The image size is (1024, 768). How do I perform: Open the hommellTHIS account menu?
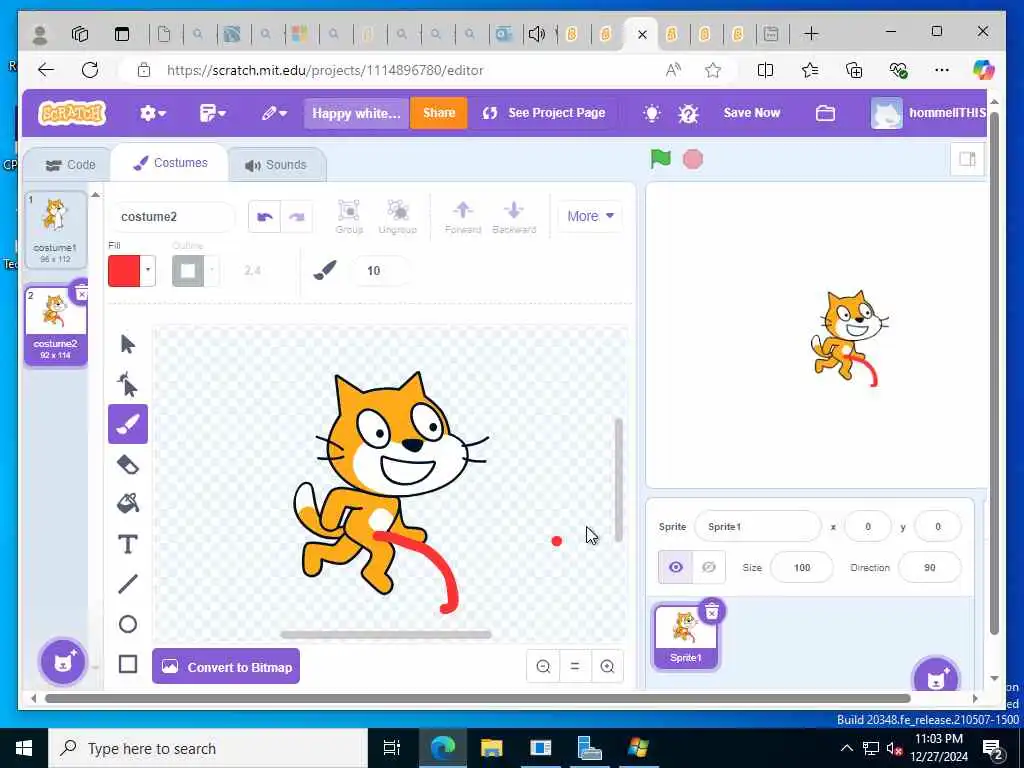[x=928, y=113]
